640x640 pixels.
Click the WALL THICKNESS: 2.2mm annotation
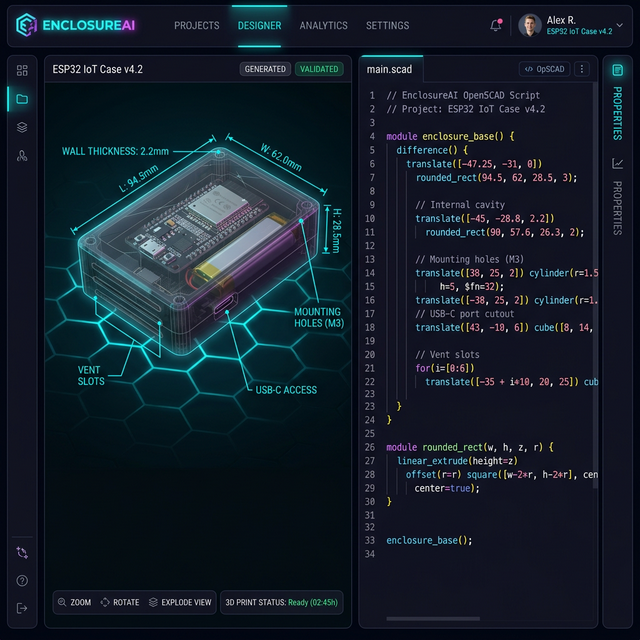pos(115,151)
